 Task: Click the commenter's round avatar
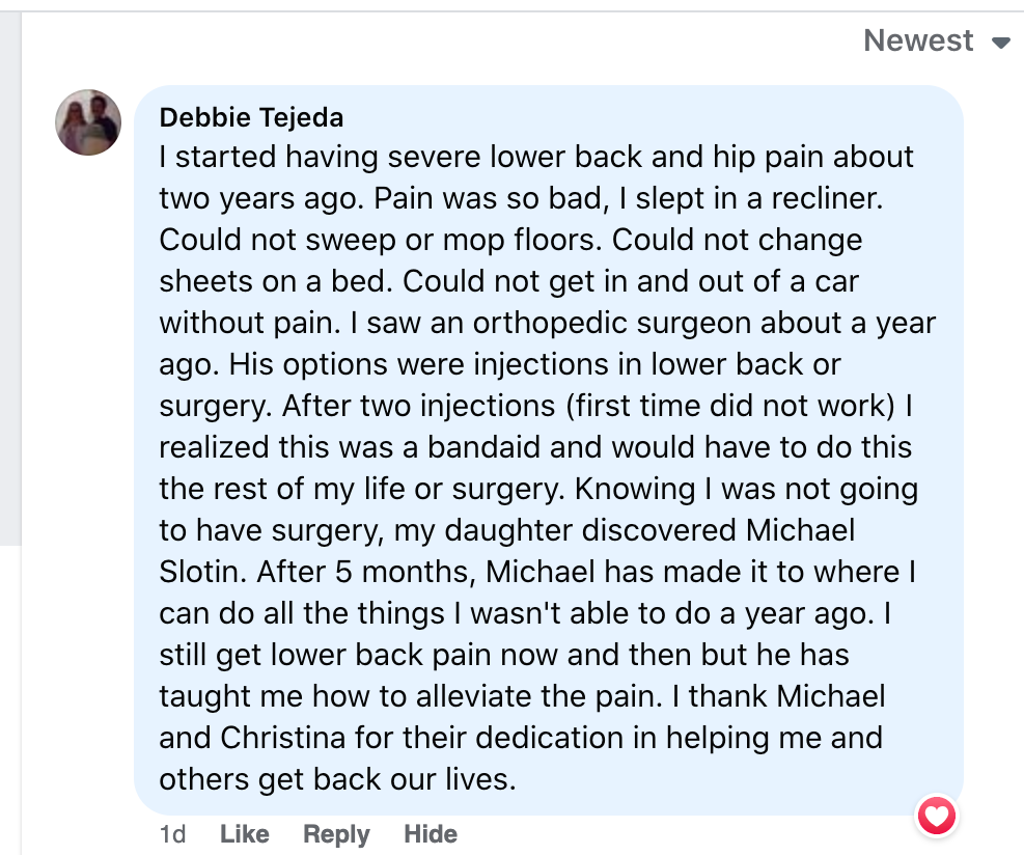tap(88, 122)
